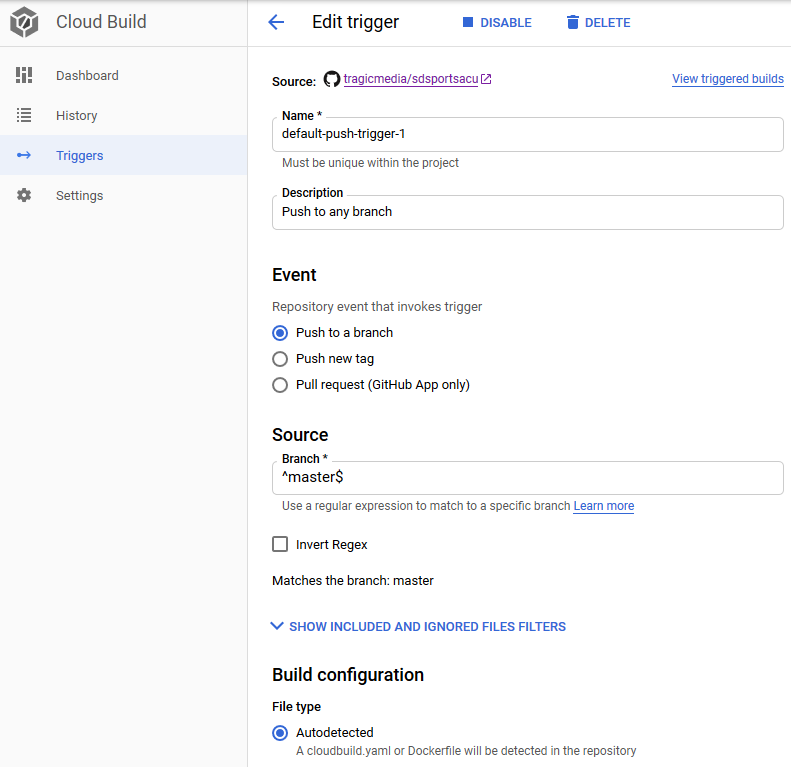The height and width of the screenshot is (767, 791).
Task: Click the 'File type' label
Action: (297, 707)
